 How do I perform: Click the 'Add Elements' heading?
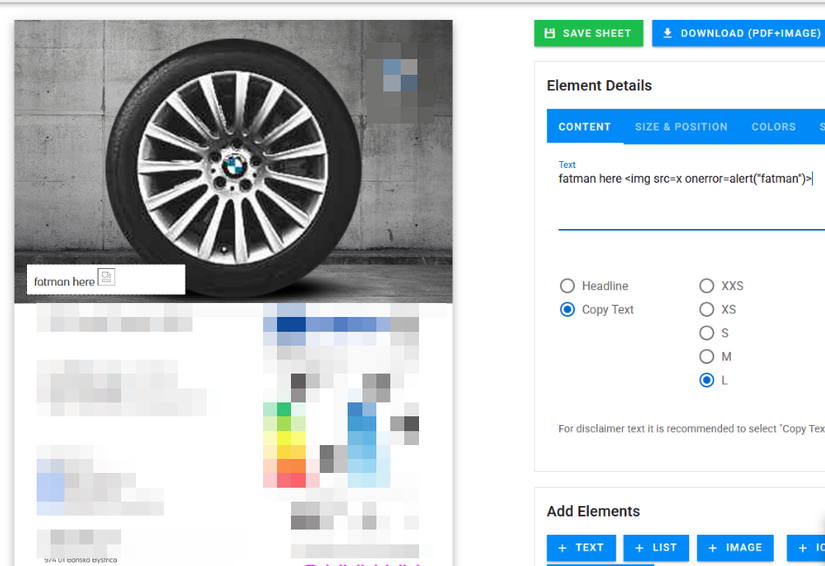pos(593,511)
